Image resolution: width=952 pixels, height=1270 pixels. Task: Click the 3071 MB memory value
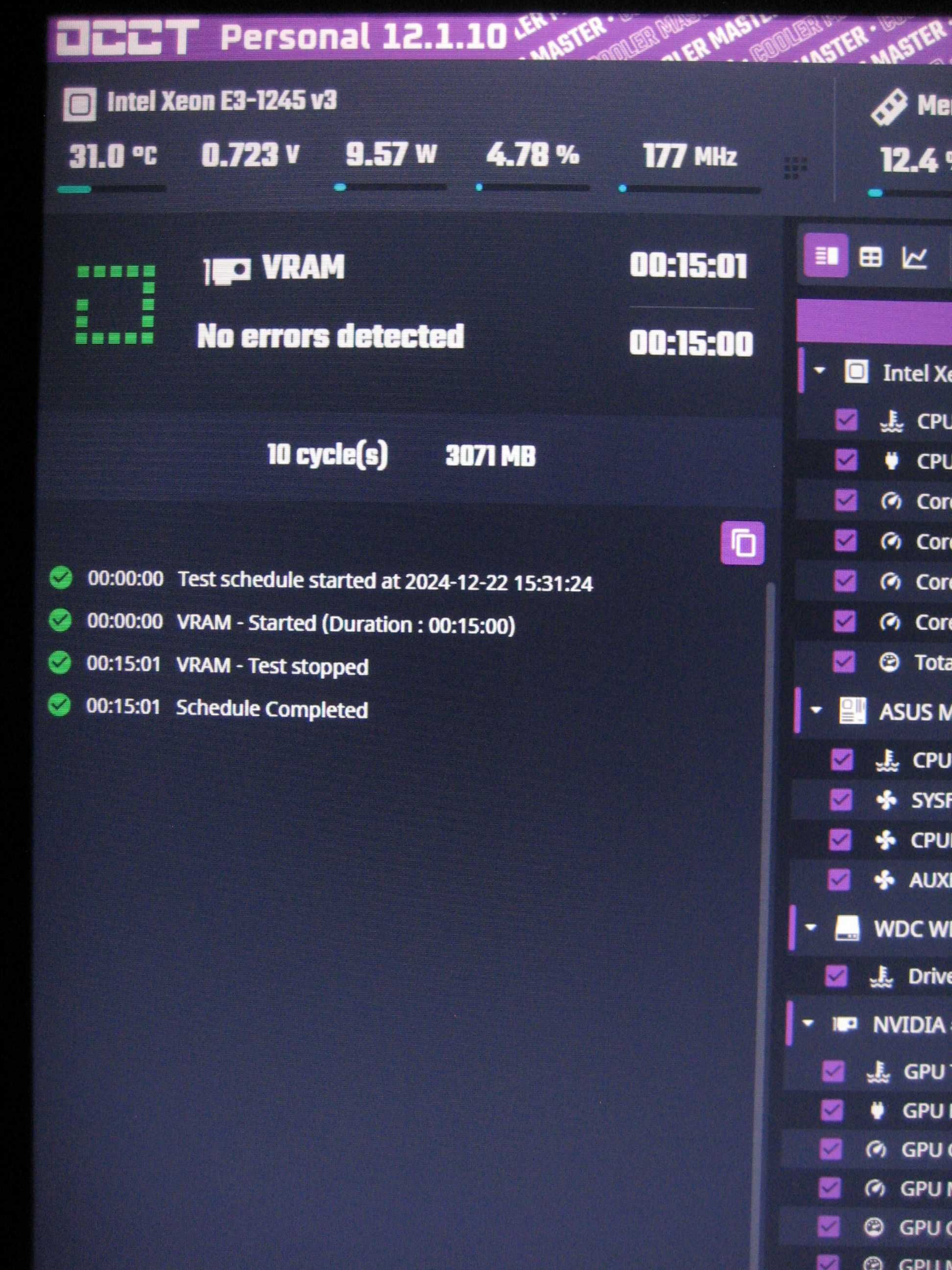(491, 456)
